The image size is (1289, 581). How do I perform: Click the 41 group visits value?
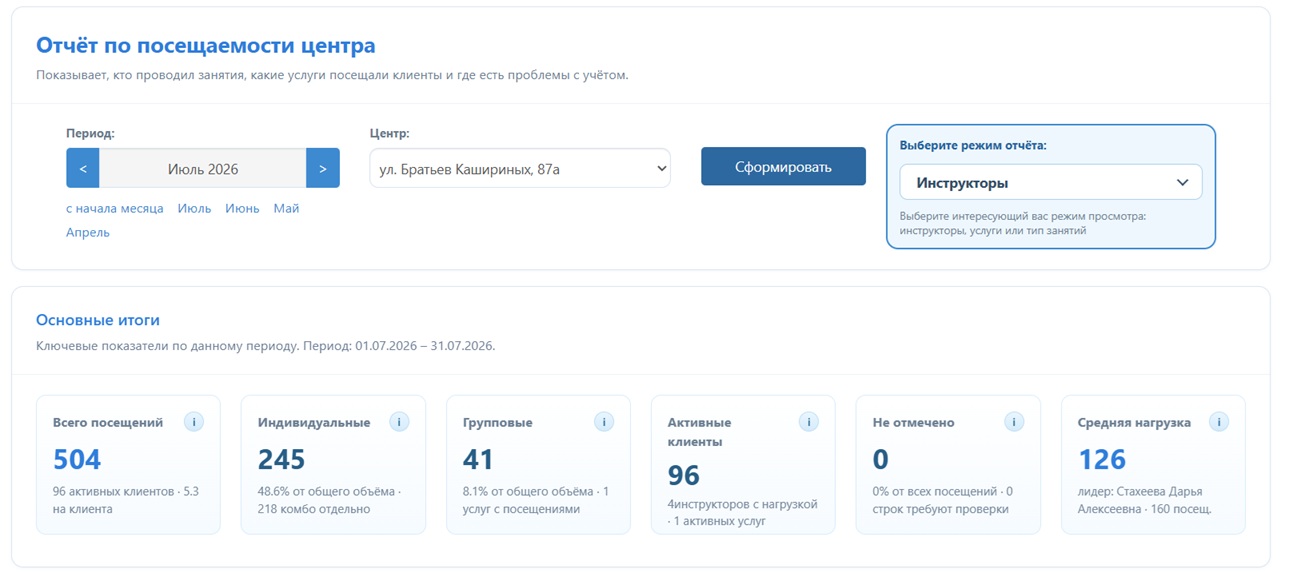coord(478,459)
